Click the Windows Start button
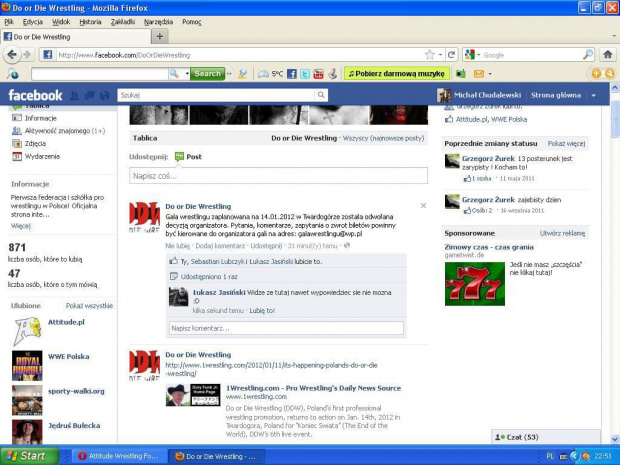This screenshot has width=620, height=465. pyautogui.click(x=29, y=456)
